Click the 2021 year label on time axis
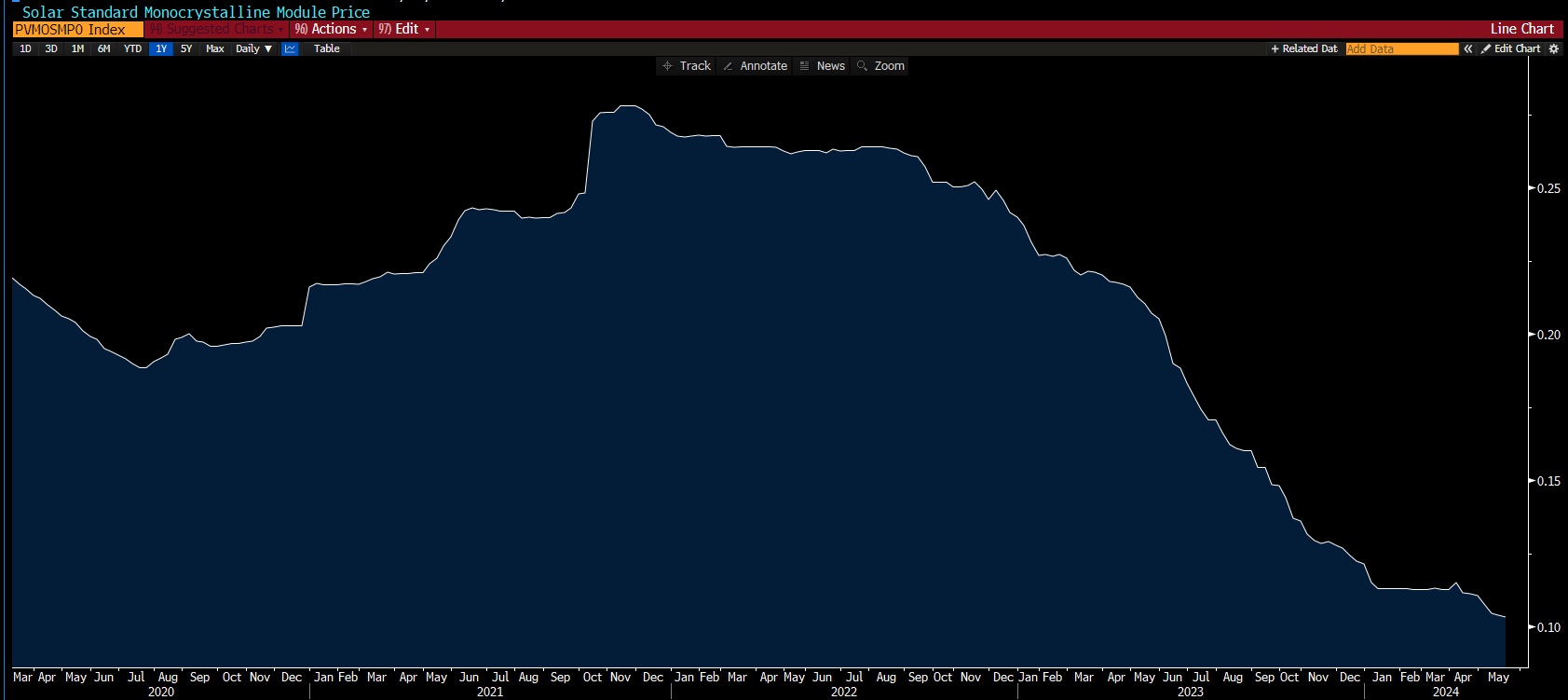This screenshot has height=700, width=1568. [490, 692]
